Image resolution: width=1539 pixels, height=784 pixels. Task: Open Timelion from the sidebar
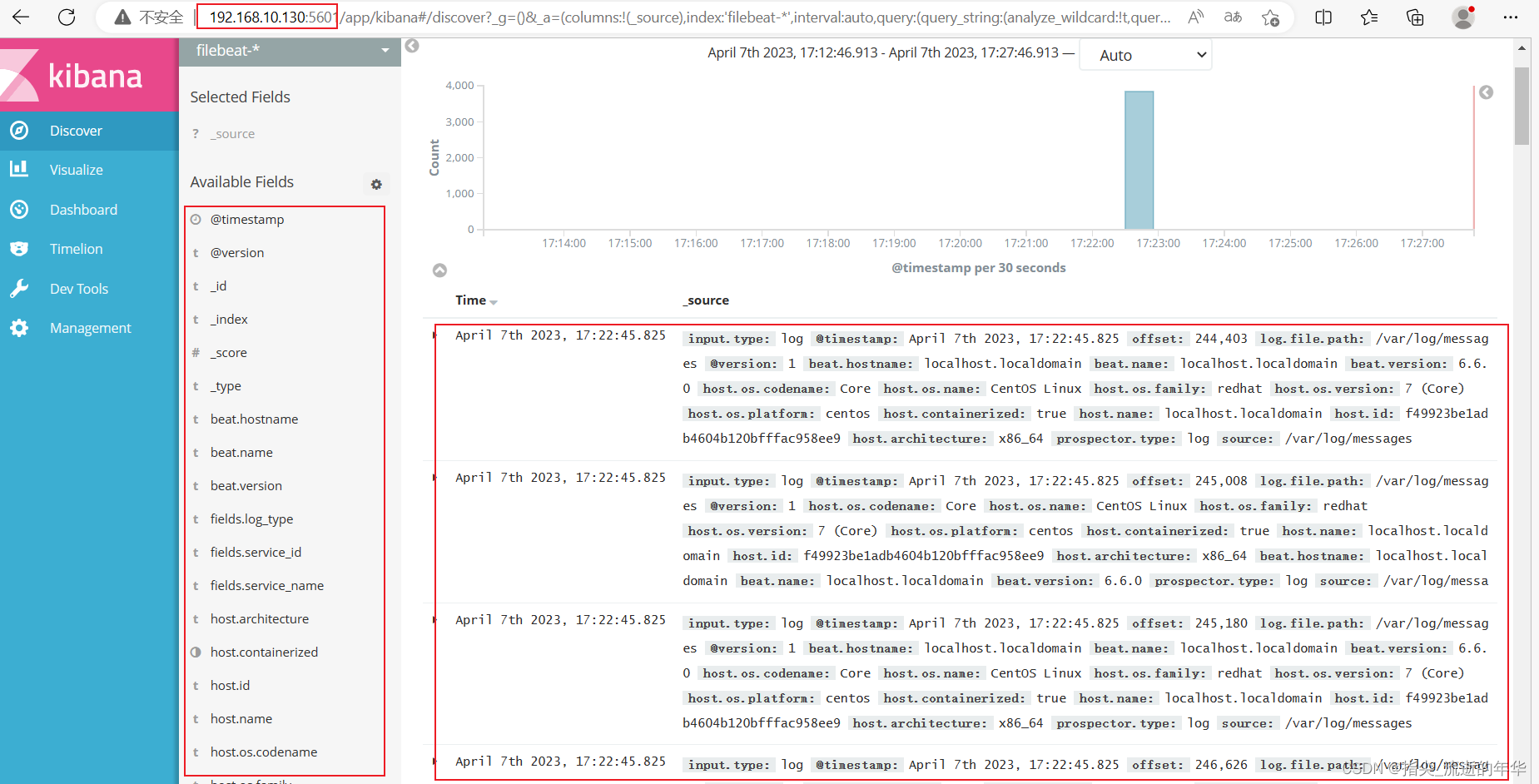pos(89,249)
